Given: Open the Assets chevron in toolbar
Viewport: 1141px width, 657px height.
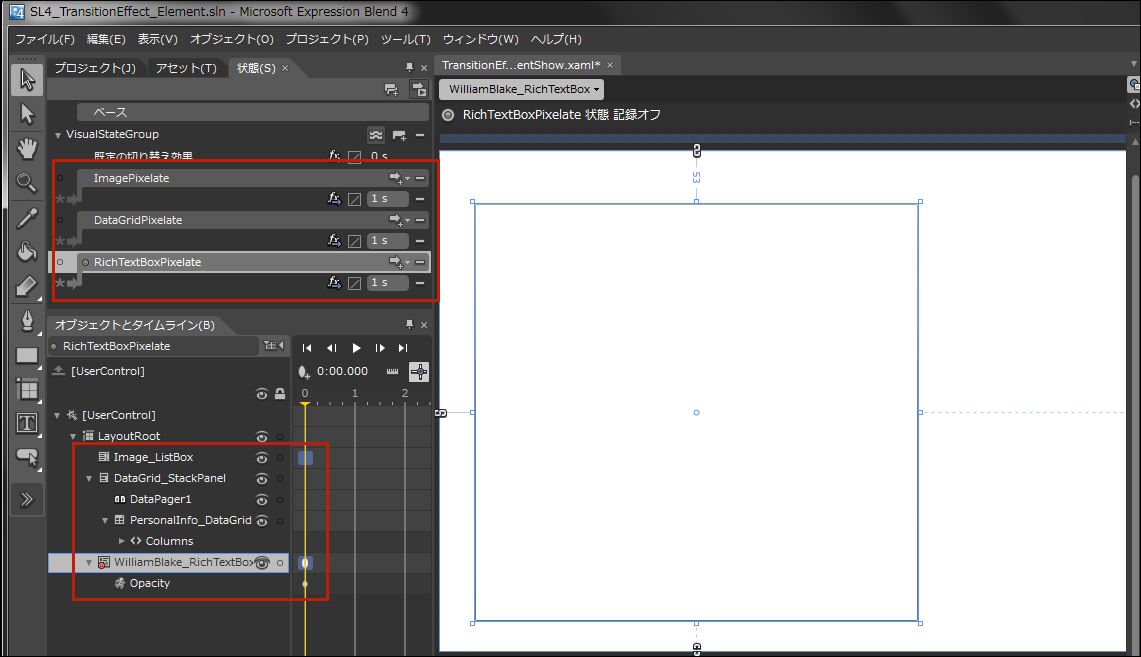Looking at the screenshot, I should pyautogui.click(x=27, y=500).
